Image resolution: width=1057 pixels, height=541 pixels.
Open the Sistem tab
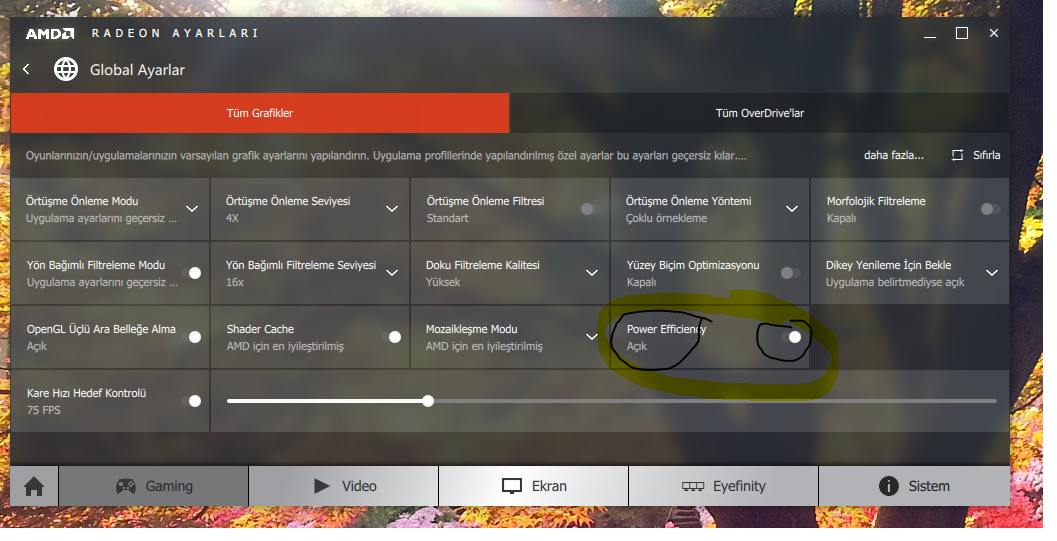[914, 486]
